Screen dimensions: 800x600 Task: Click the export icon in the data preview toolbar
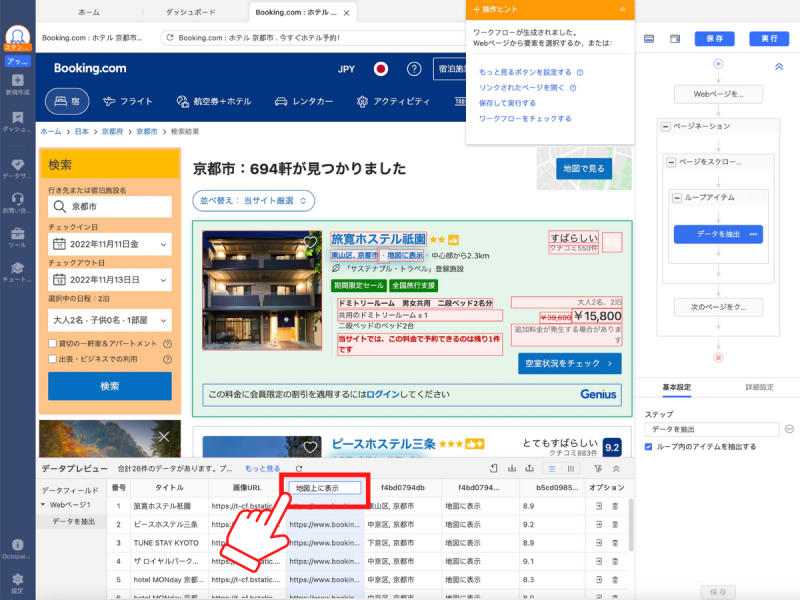point(530,468)
